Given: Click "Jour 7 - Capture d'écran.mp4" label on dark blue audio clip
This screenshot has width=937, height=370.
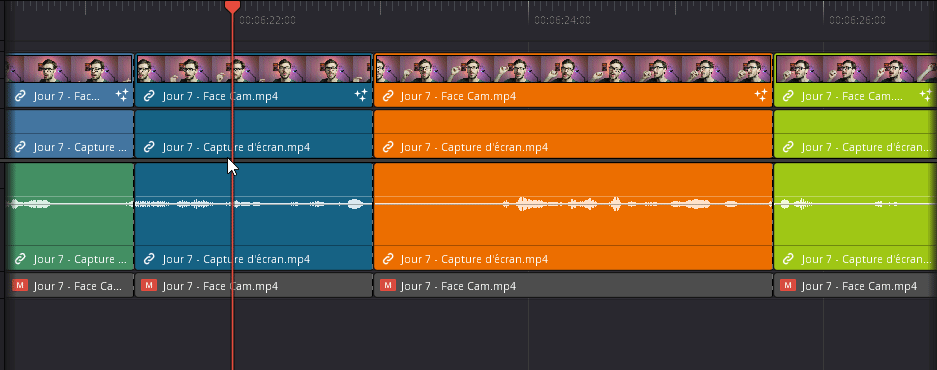Looking at the screenshot, I should [236, 259].
